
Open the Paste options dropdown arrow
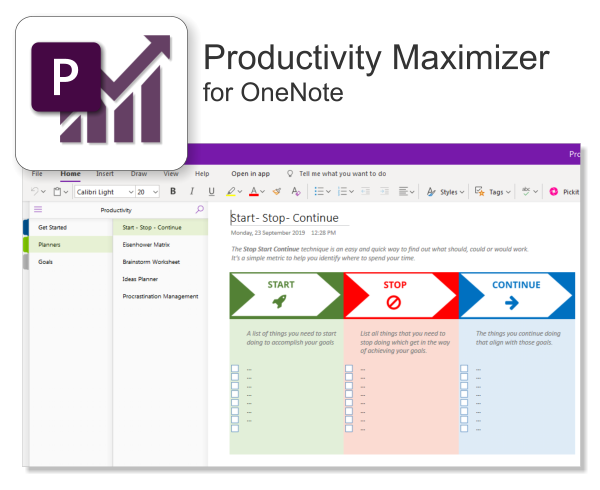pos(66,192)
